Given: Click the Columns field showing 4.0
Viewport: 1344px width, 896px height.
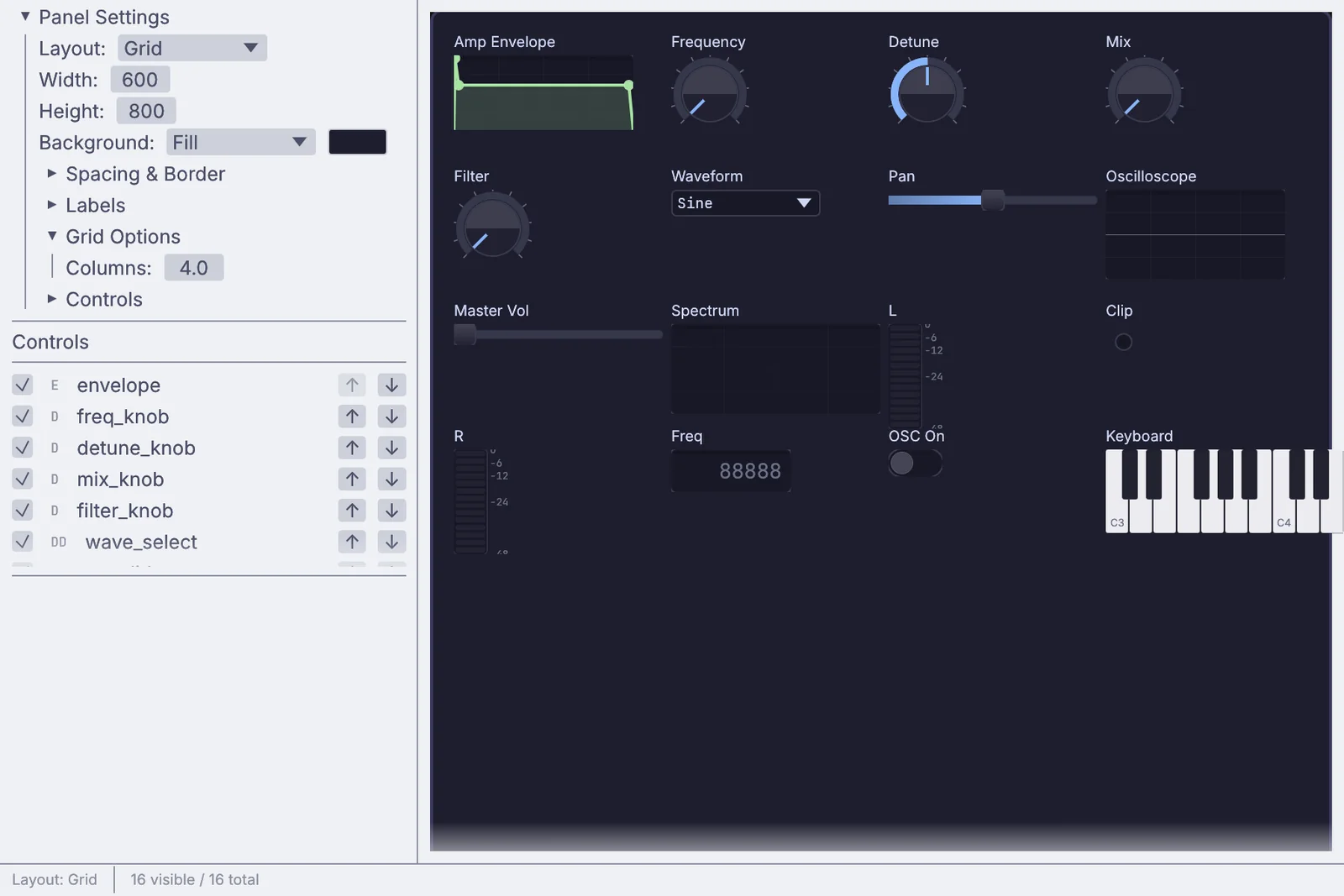Looking at the screenshot, I should [x=194, y=268].
